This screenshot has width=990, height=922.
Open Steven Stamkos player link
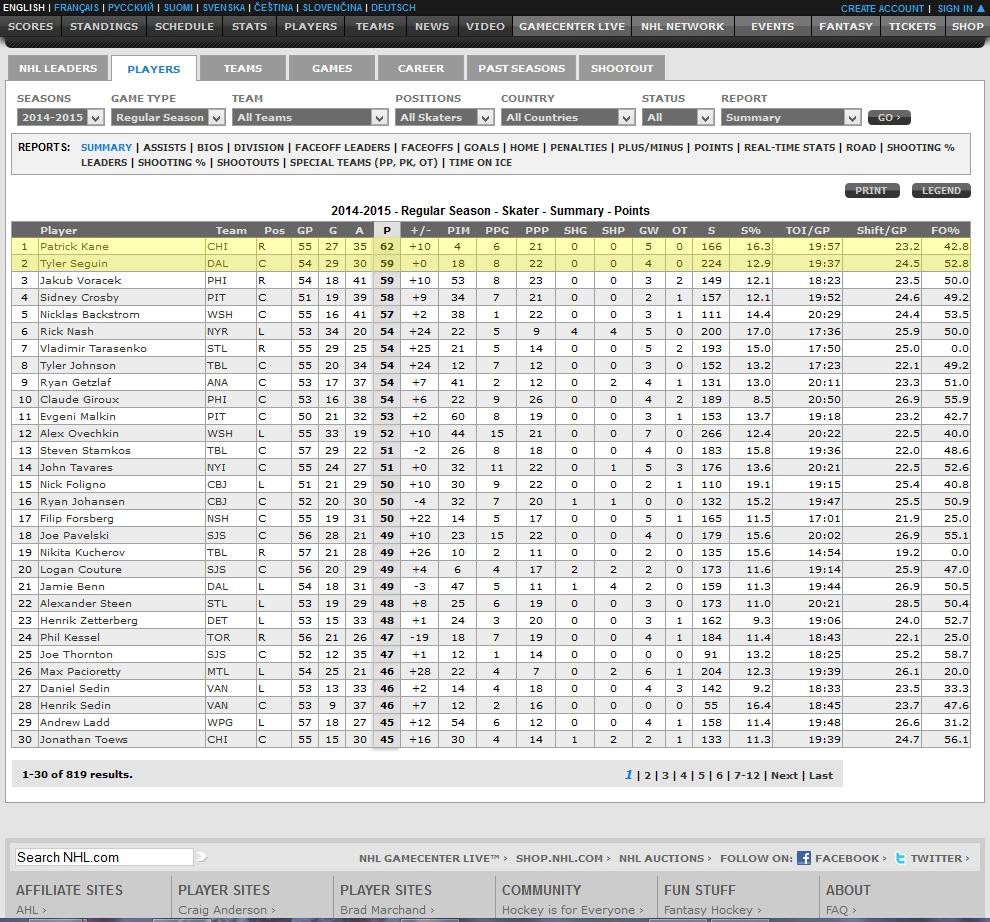(x=85, y=450)
